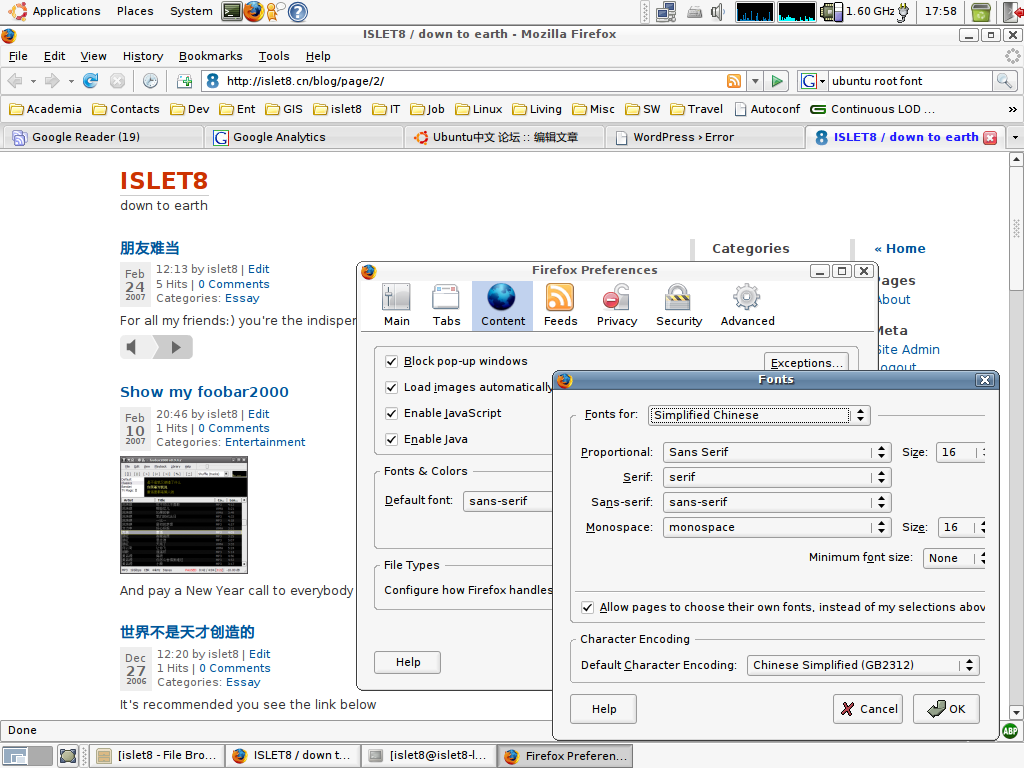
Task: Click Help in the Fonts dialog
Action: (x=603, y=709)
